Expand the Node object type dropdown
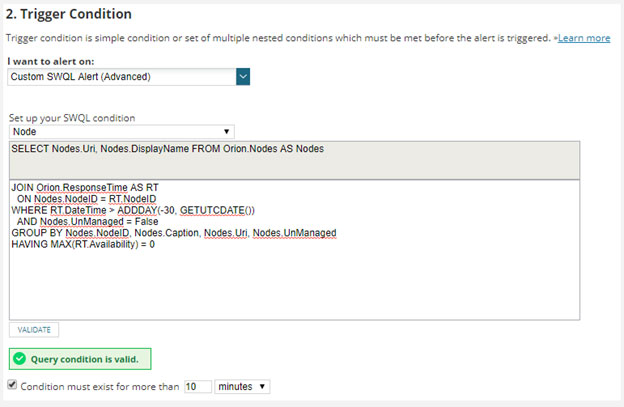This screenshot has width=624, height=407. pos(122,132)
